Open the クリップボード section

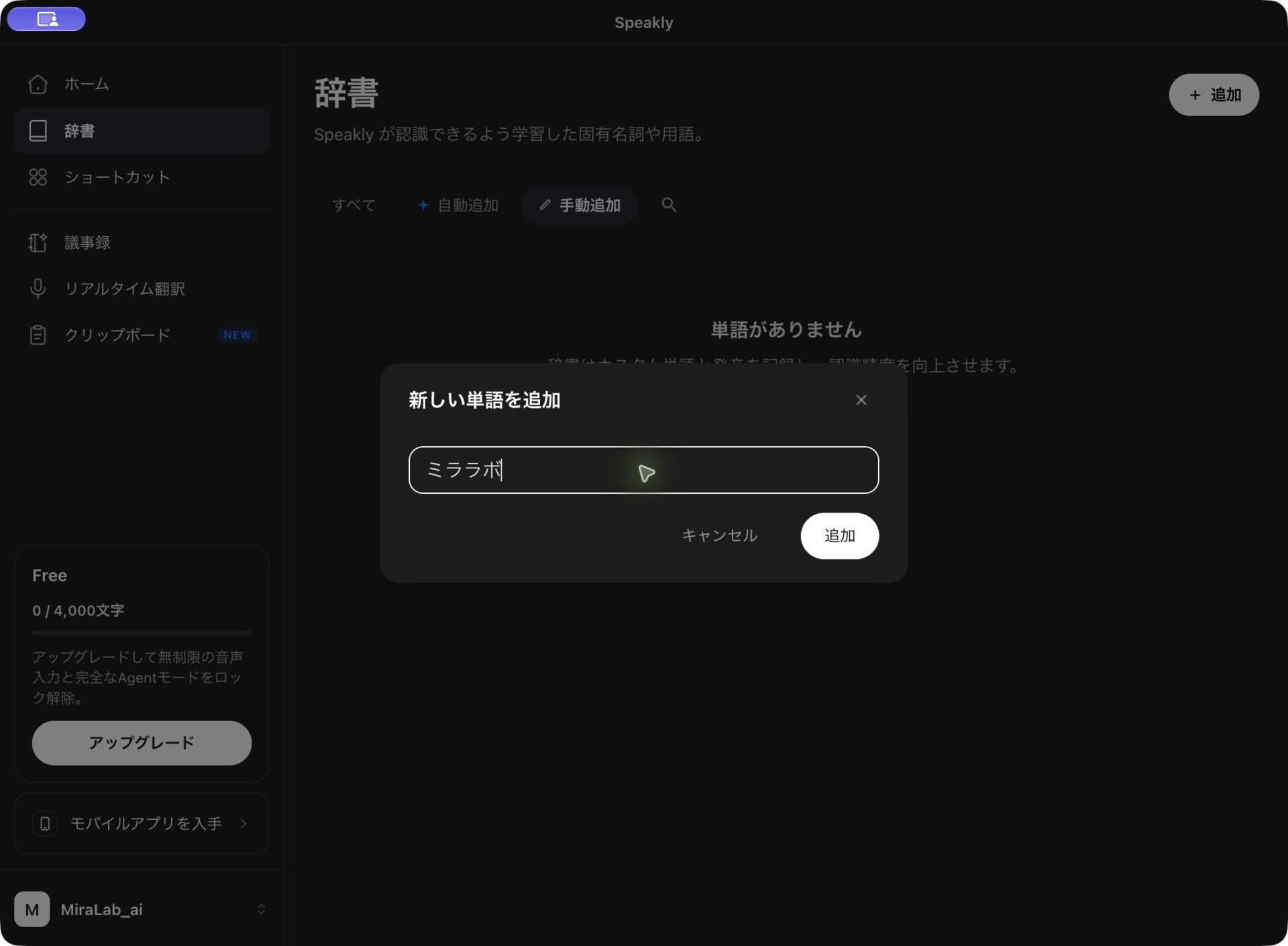[142, 335]
